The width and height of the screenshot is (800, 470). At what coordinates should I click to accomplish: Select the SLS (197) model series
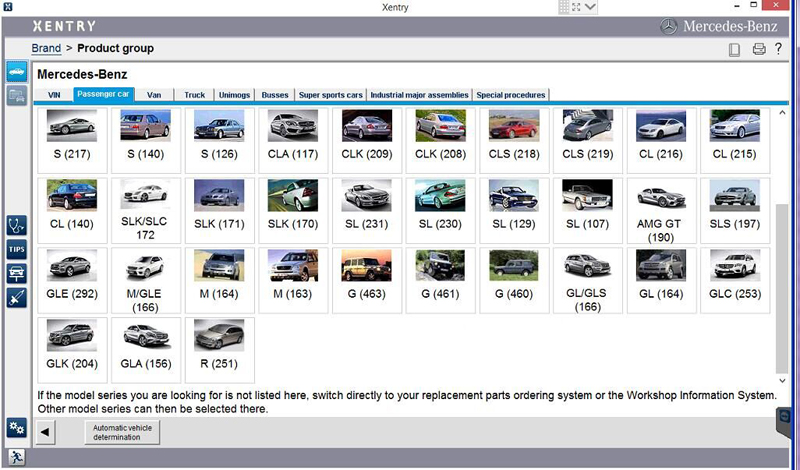735,210
